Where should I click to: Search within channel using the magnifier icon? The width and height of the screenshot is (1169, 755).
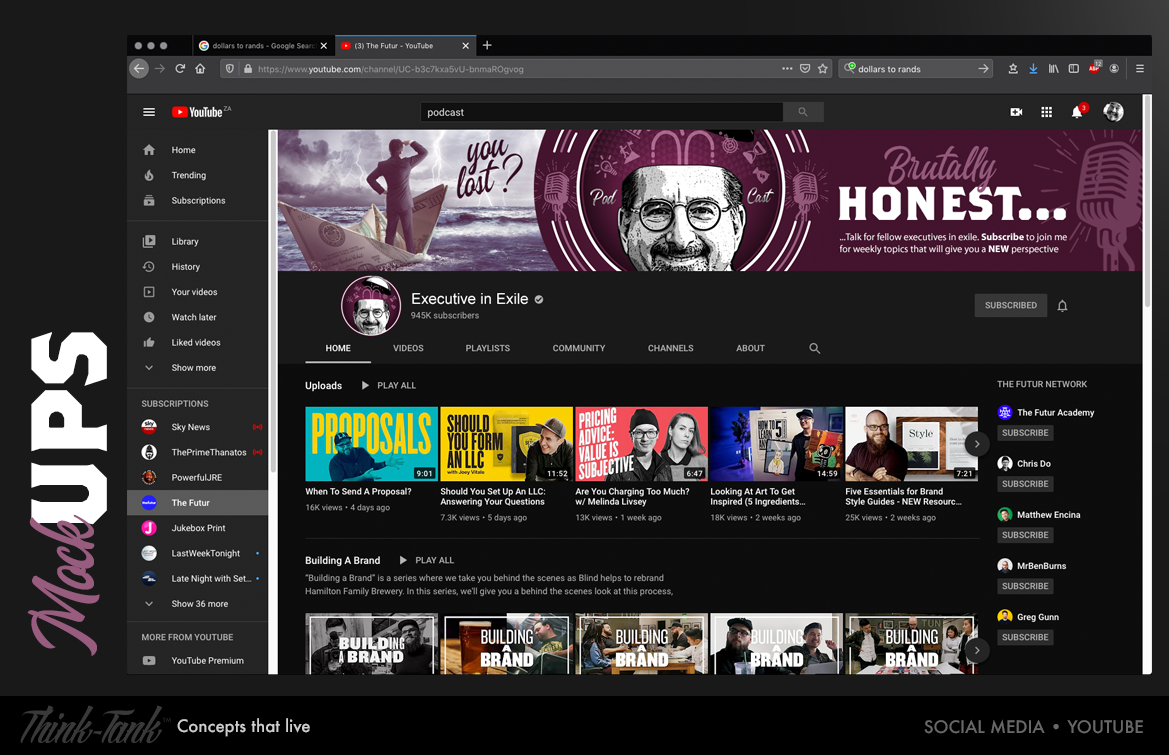814,348
